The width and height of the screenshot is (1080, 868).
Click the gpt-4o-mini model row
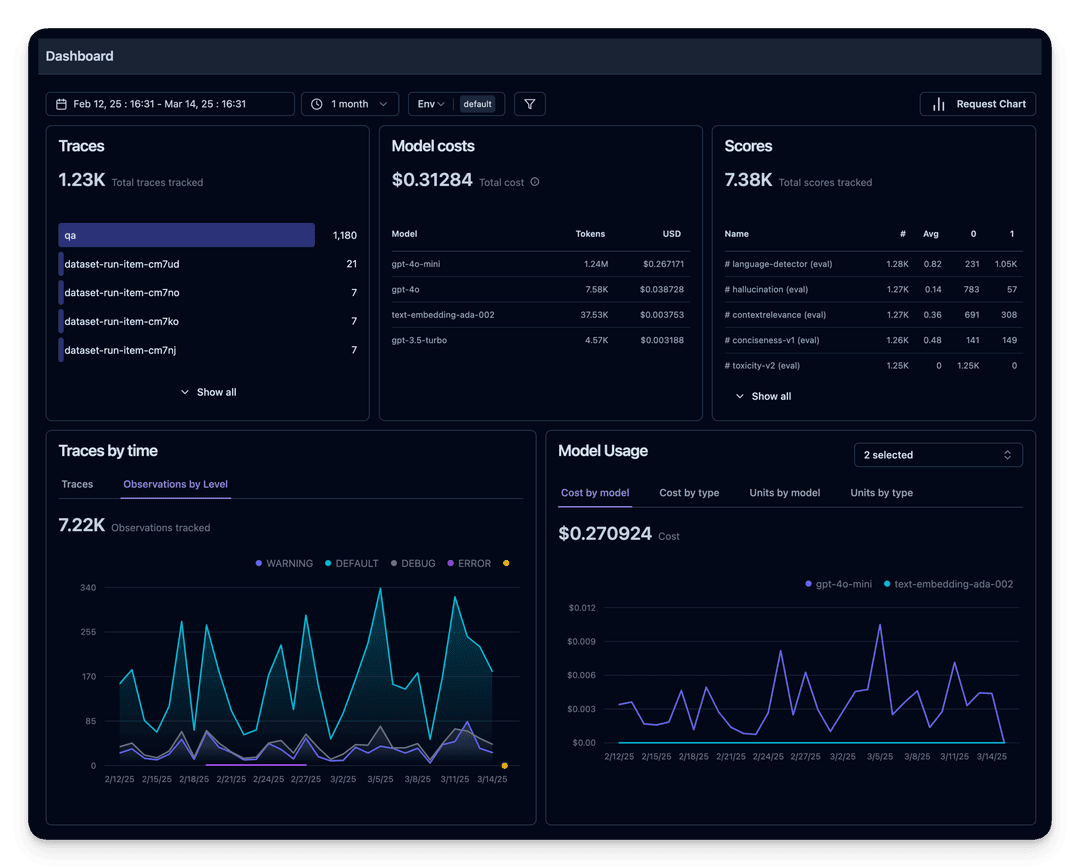pos(540,264)
